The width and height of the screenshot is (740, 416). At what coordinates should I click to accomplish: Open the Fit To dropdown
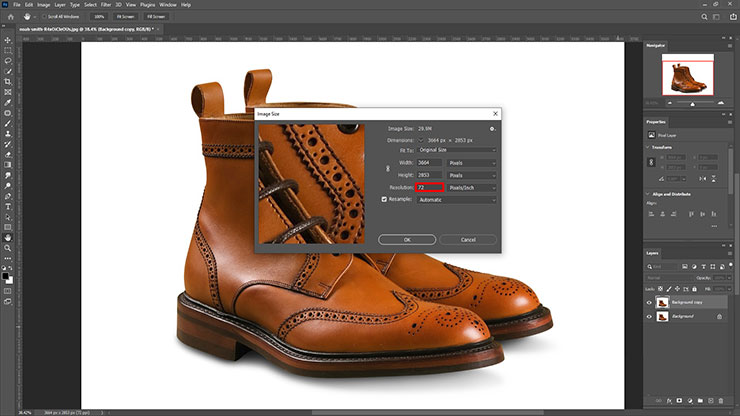(x=458, y=151)
